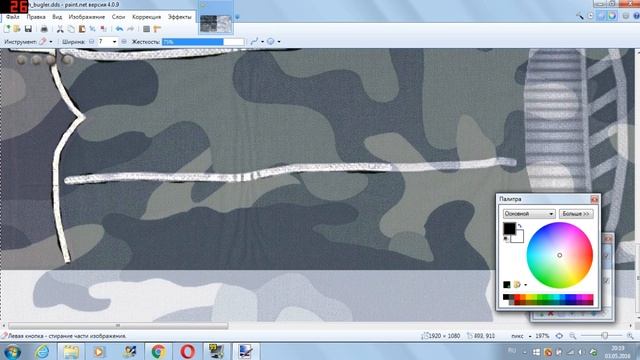
Task: Click the 197% zoom value
Action: [542, 336]
